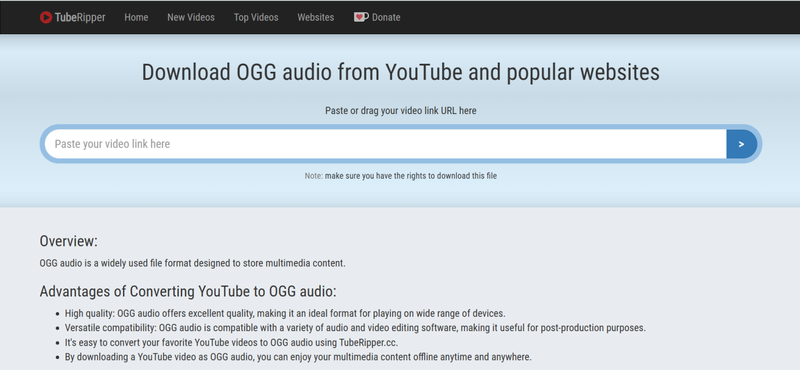Click the Donate coffee cup icon
The height and width of the screenshot is (370, 800).
(361, 17)
